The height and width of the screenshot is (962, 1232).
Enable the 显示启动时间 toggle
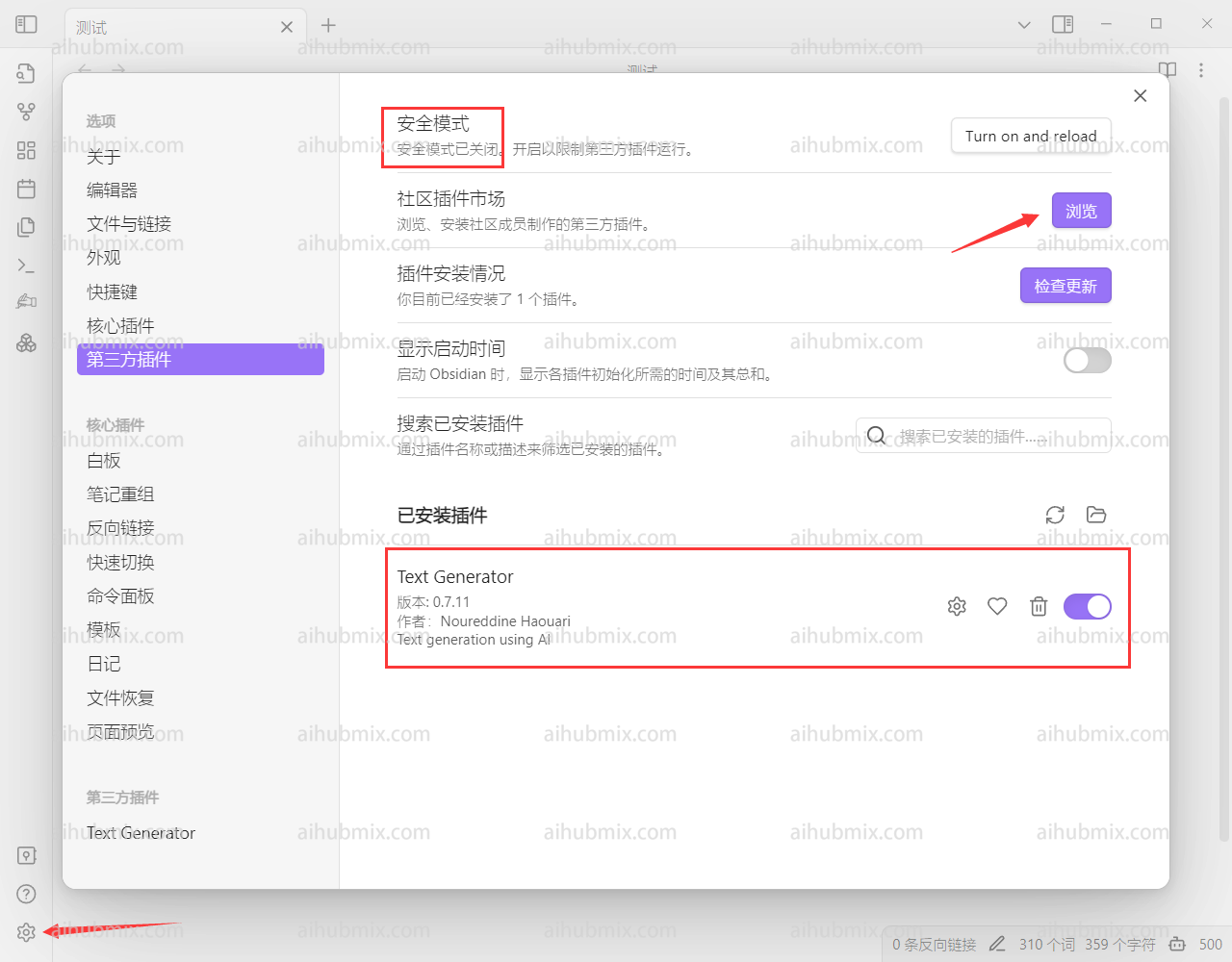point(1088,360)
